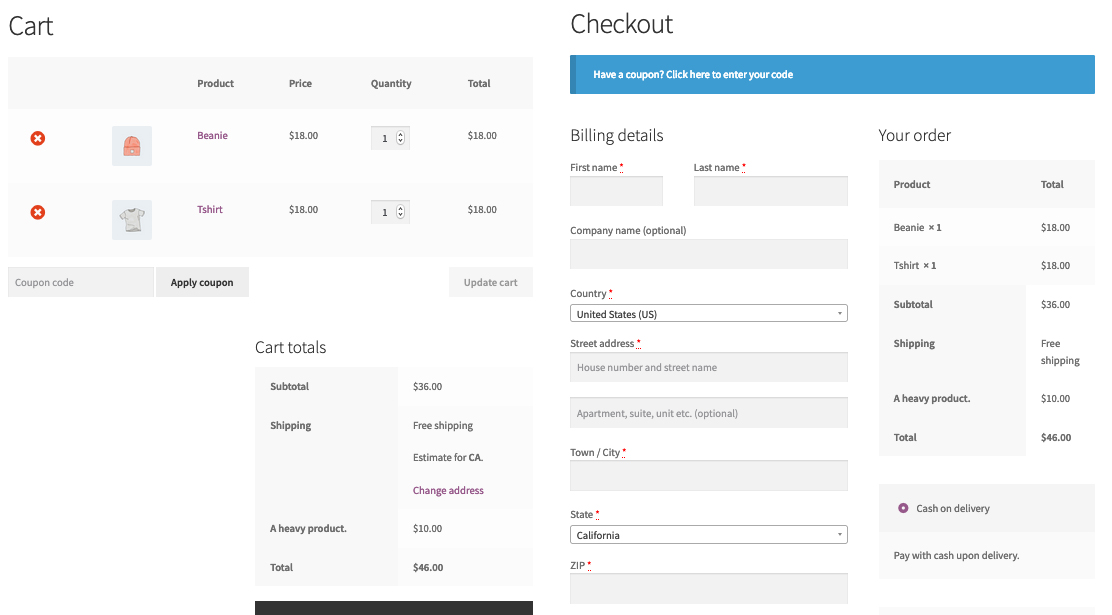This screenshot has width=1112, height=615.
Task: Click the Last name field
Action: 770,191
